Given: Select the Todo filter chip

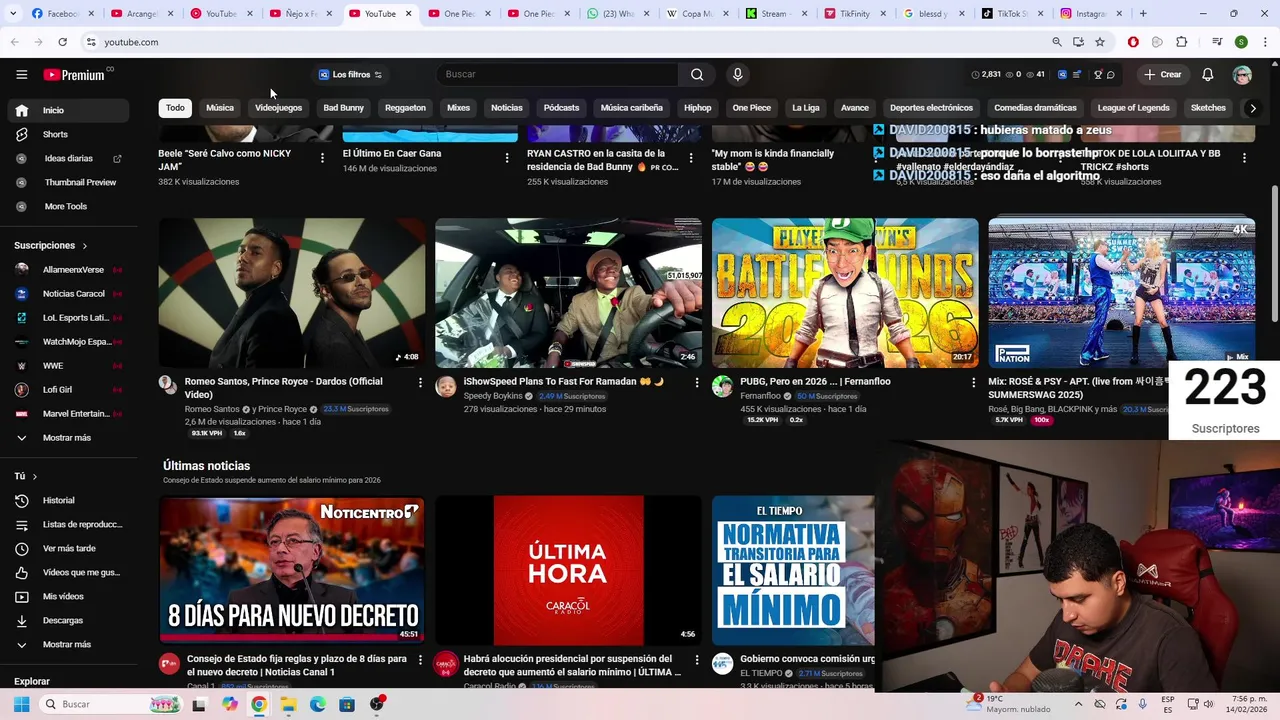Looking at the screenshot, I should pos(175,108).
